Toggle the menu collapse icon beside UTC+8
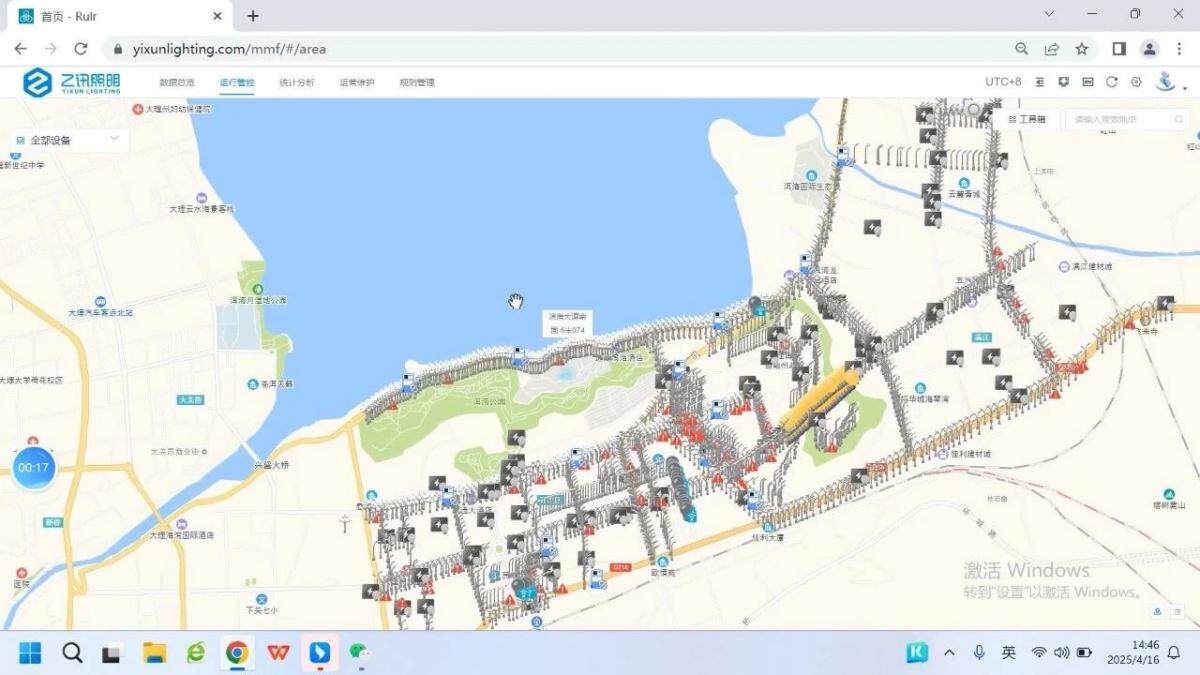 coord(1040,82)
